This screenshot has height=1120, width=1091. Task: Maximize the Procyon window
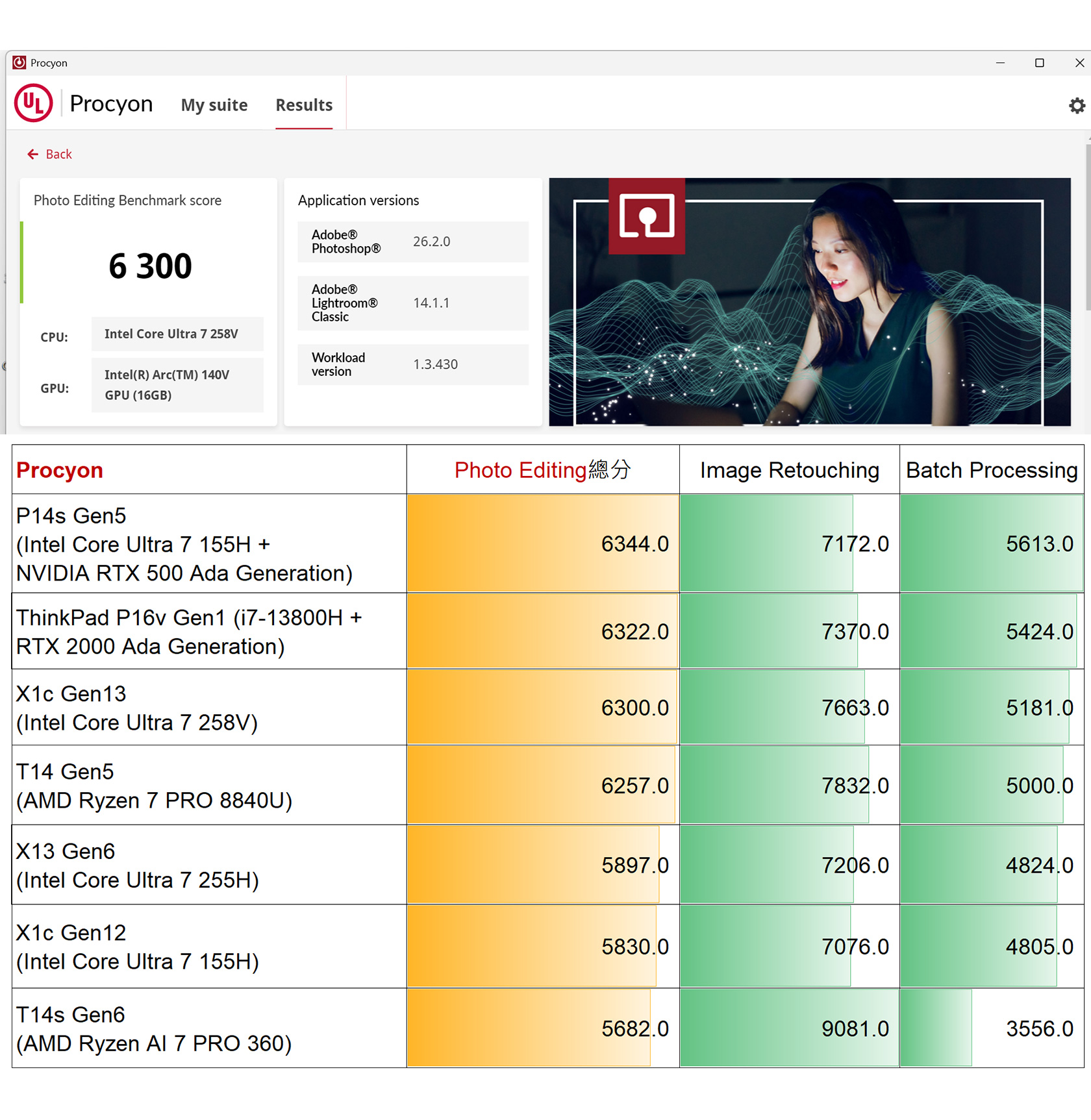(x=1039, y=62)
